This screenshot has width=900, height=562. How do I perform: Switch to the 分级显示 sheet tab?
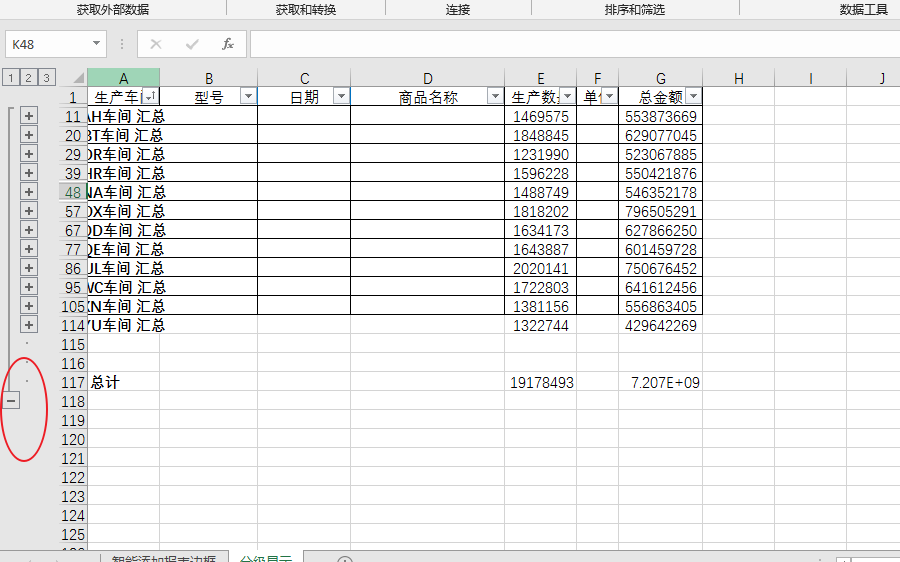(266, 558)
